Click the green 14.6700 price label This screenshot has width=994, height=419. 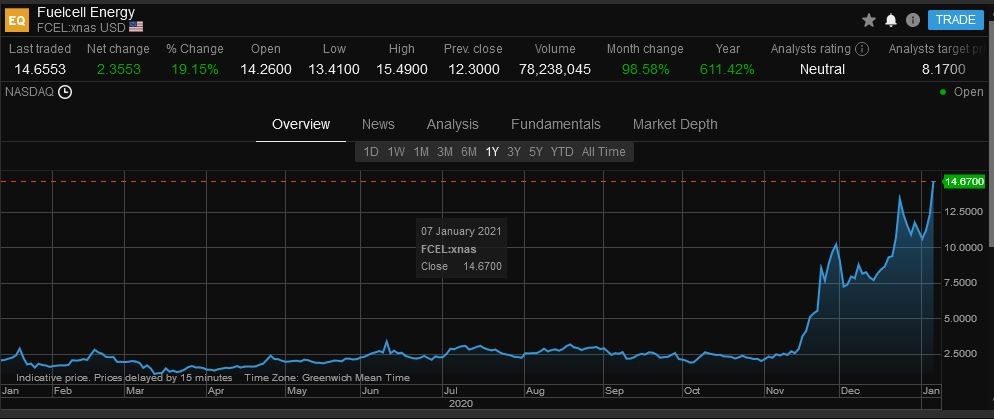point(963,182)
